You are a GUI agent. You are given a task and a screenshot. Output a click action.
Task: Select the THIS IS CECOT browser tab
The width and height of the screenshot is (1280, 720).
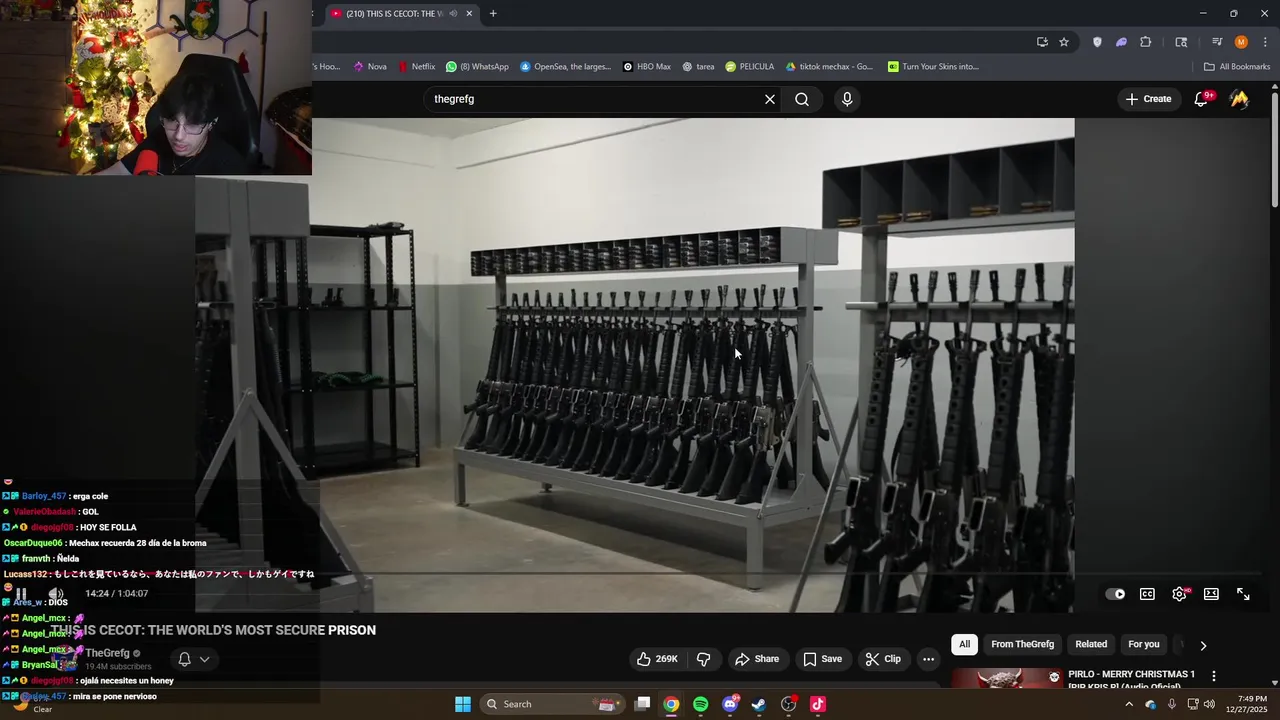(x=395, y=14)
